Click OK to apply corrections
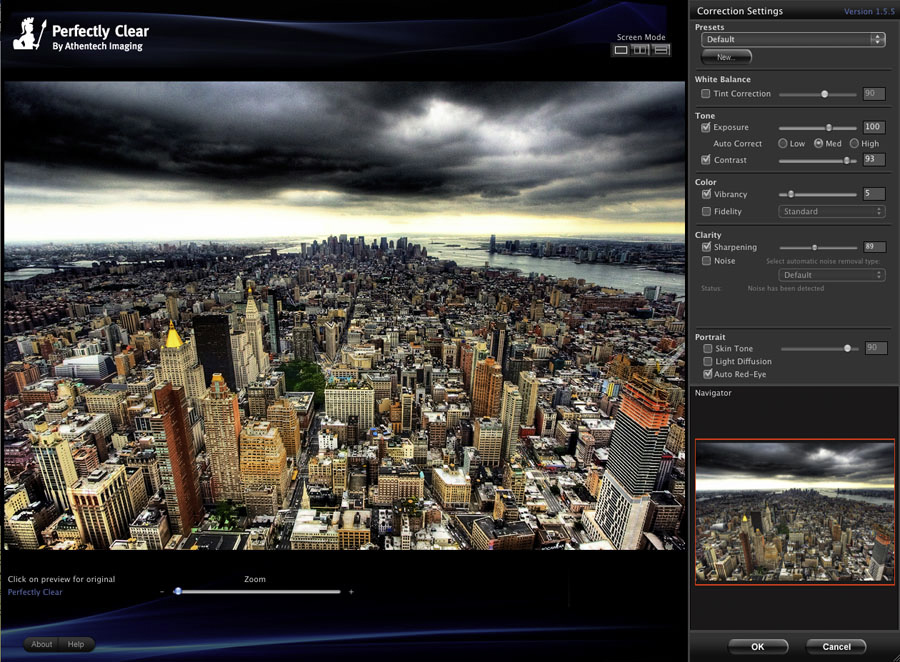 757,646
